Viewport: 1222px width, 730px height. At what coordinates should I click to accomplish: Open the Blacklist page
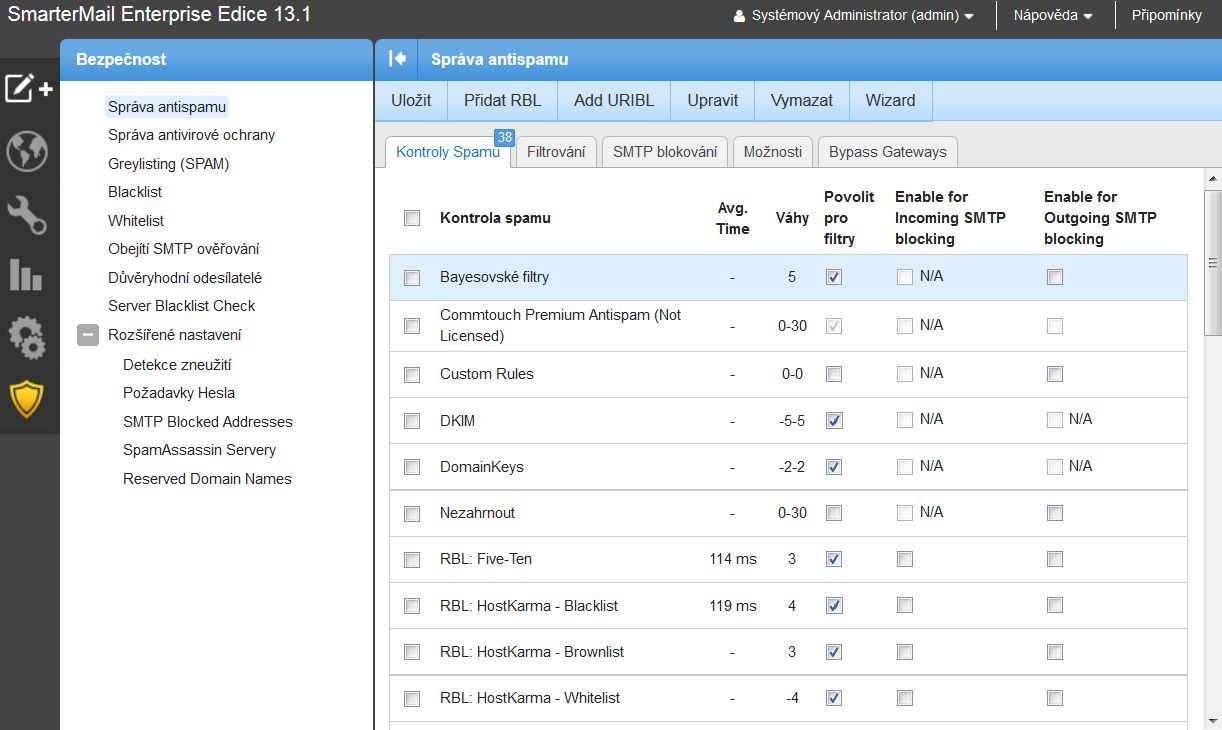pyautogui.click(x=135, y=192)
